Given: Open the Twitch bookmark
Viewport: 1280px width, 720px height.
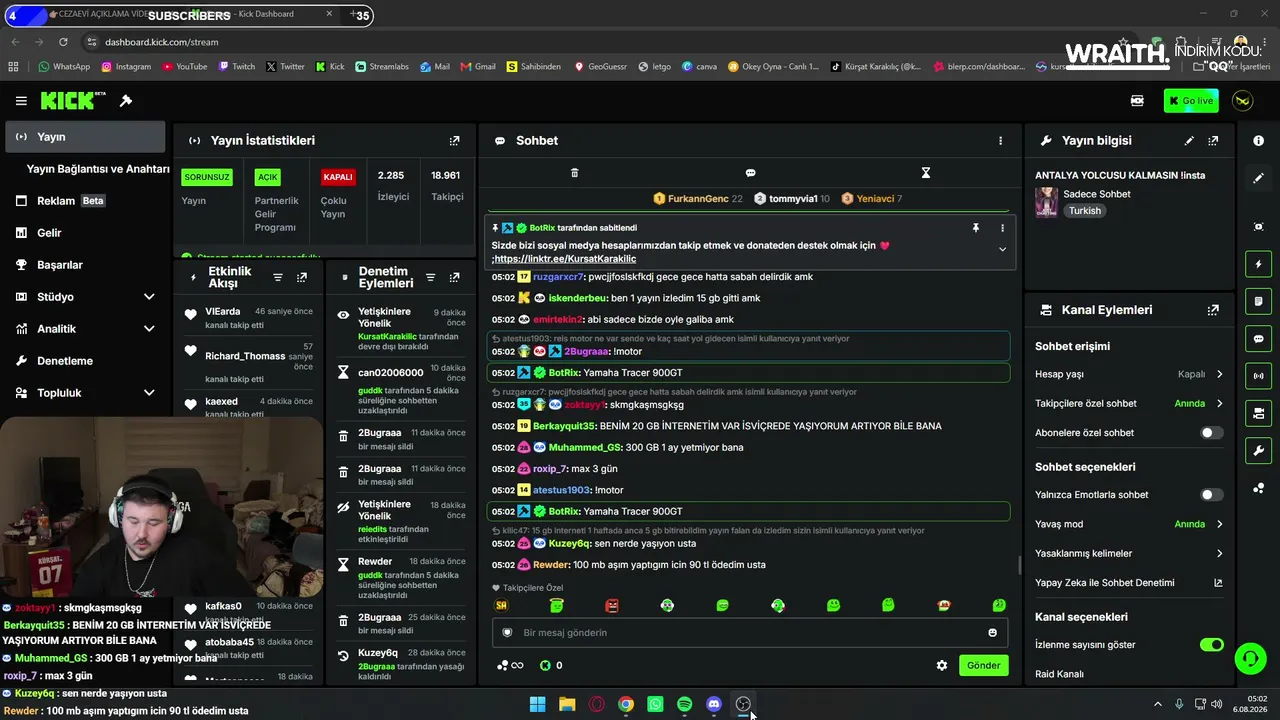Looking at the screenshot, I should pyautogui.click(x=236, y=67).
